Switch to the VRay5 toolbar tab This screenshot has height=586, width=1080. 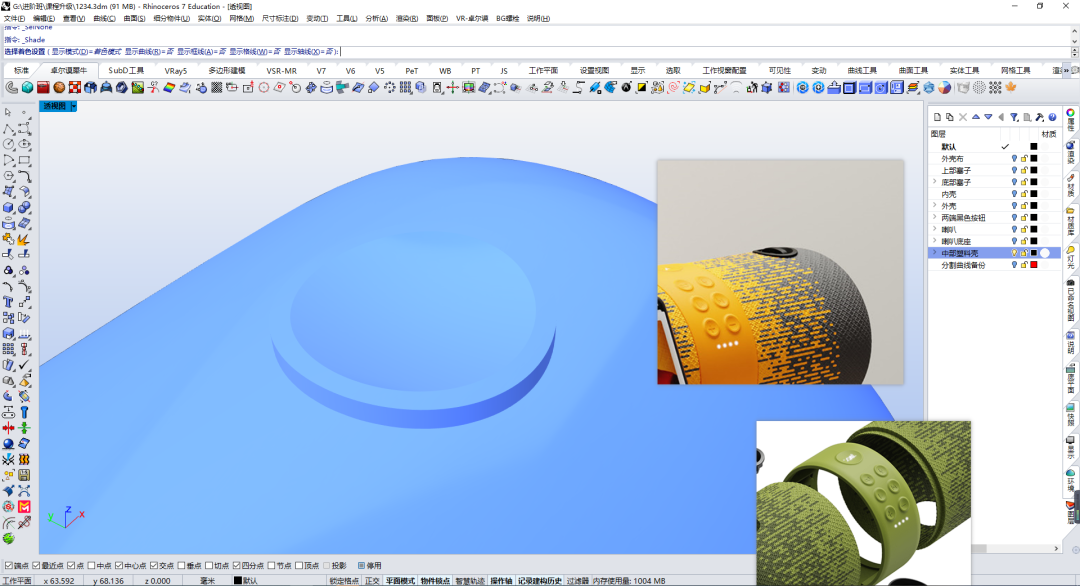tap(176, 70)
